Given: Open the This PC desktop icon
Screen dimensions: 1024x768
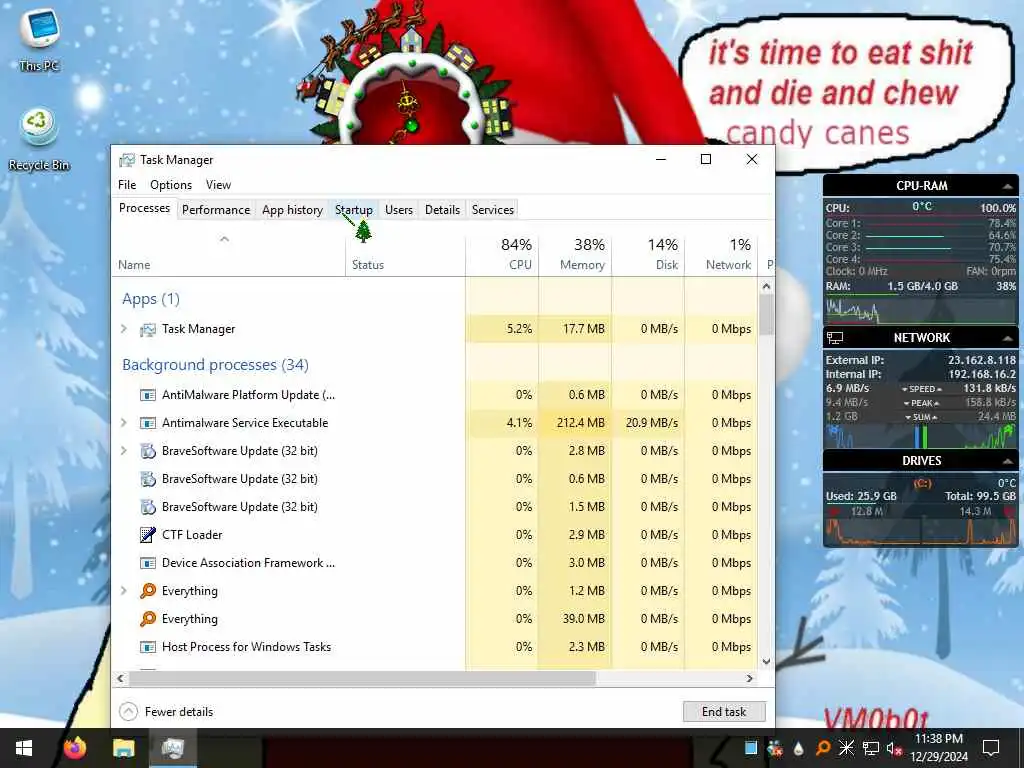Looking at the screenshot, I should pyautogui.click(x=39, y=38).
